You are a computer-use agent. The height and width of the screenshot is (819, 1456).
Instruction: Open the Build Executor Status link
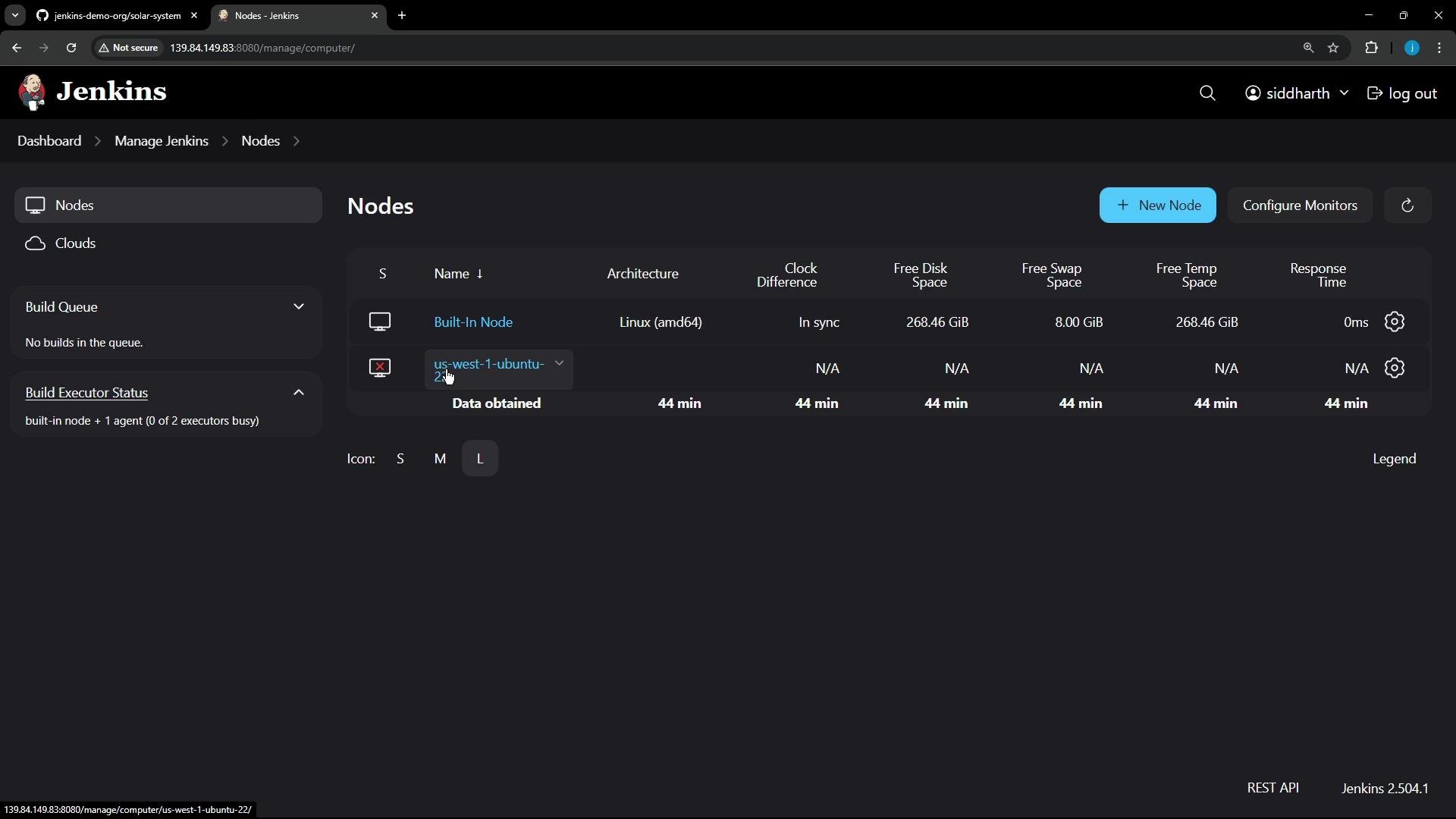click(86, 393)
